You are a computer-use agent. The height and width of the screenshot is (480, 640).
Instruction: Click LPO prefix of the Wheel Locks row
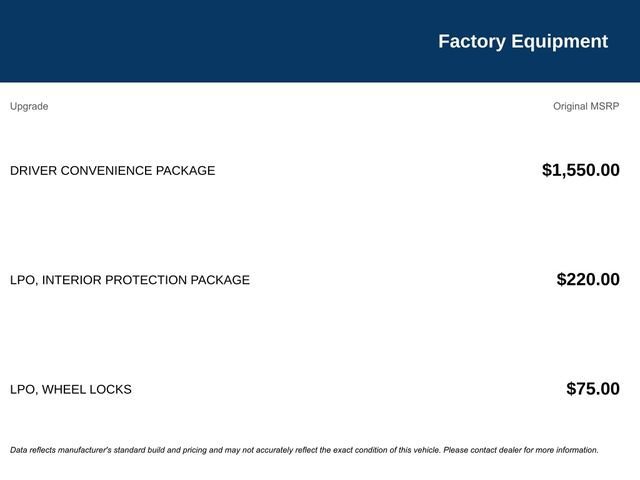(x=22, y=389)
